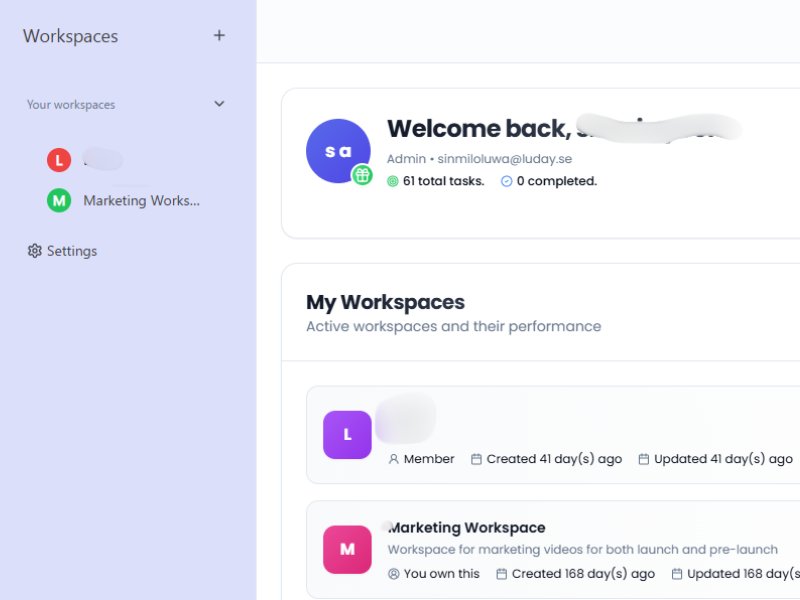Click the Marketing Workspace description text
800x600 pixels.
[x=583, y=549]
